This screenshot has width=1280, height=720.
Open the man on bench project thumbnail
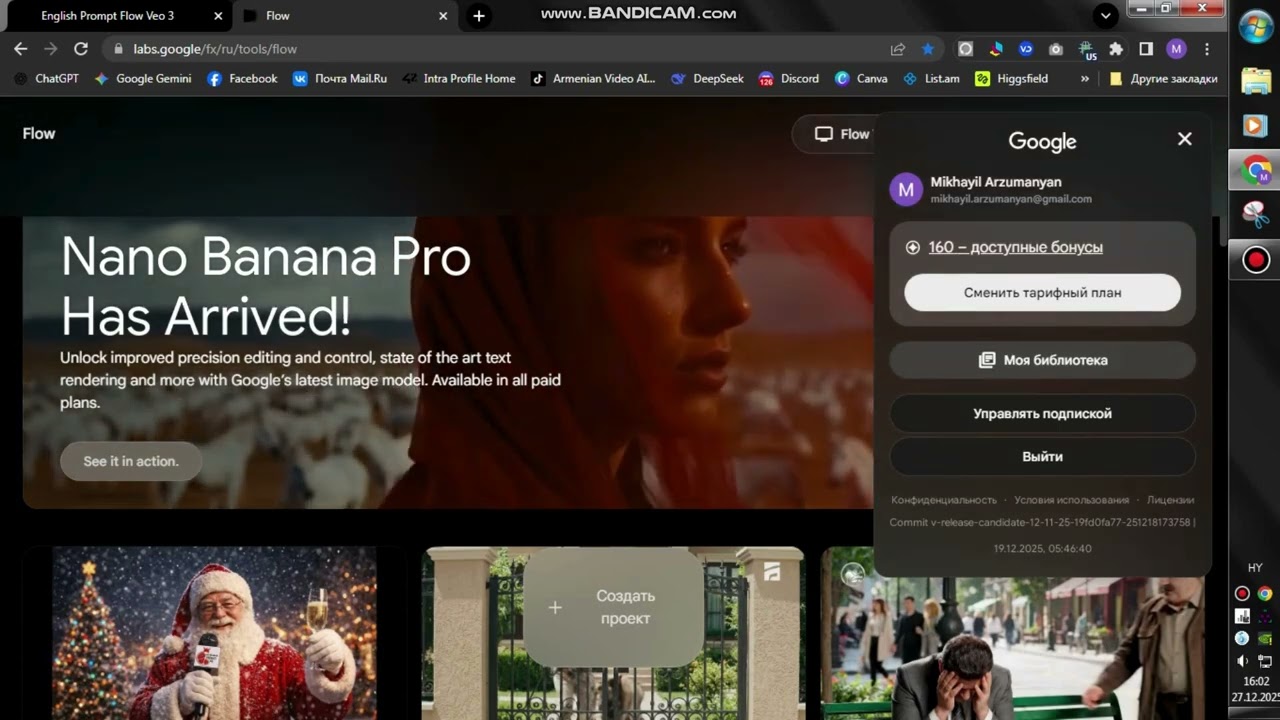pos(1013,633)
